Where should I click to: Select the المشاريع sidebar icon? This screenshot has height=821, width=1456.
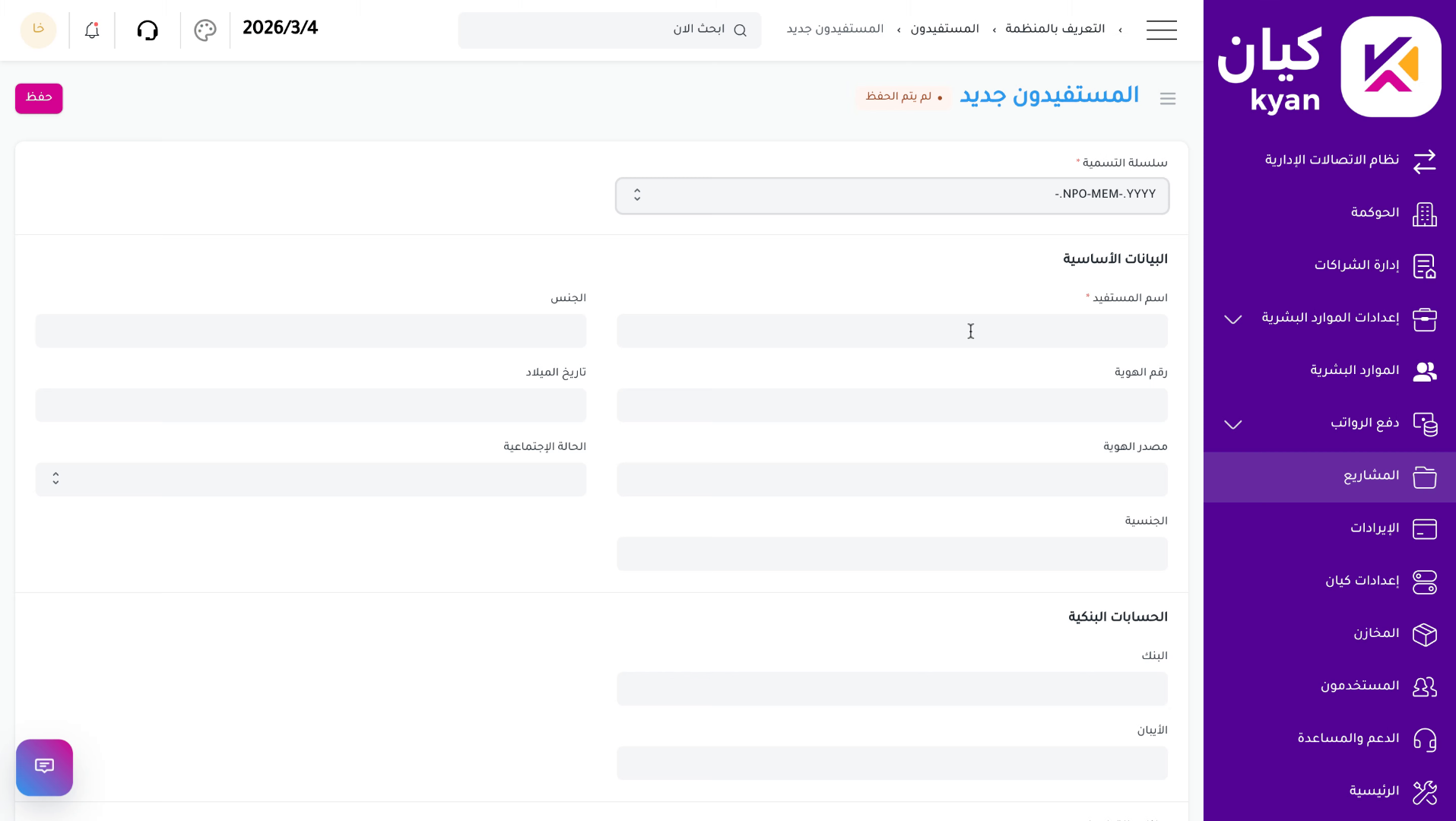coord(1425,477)
